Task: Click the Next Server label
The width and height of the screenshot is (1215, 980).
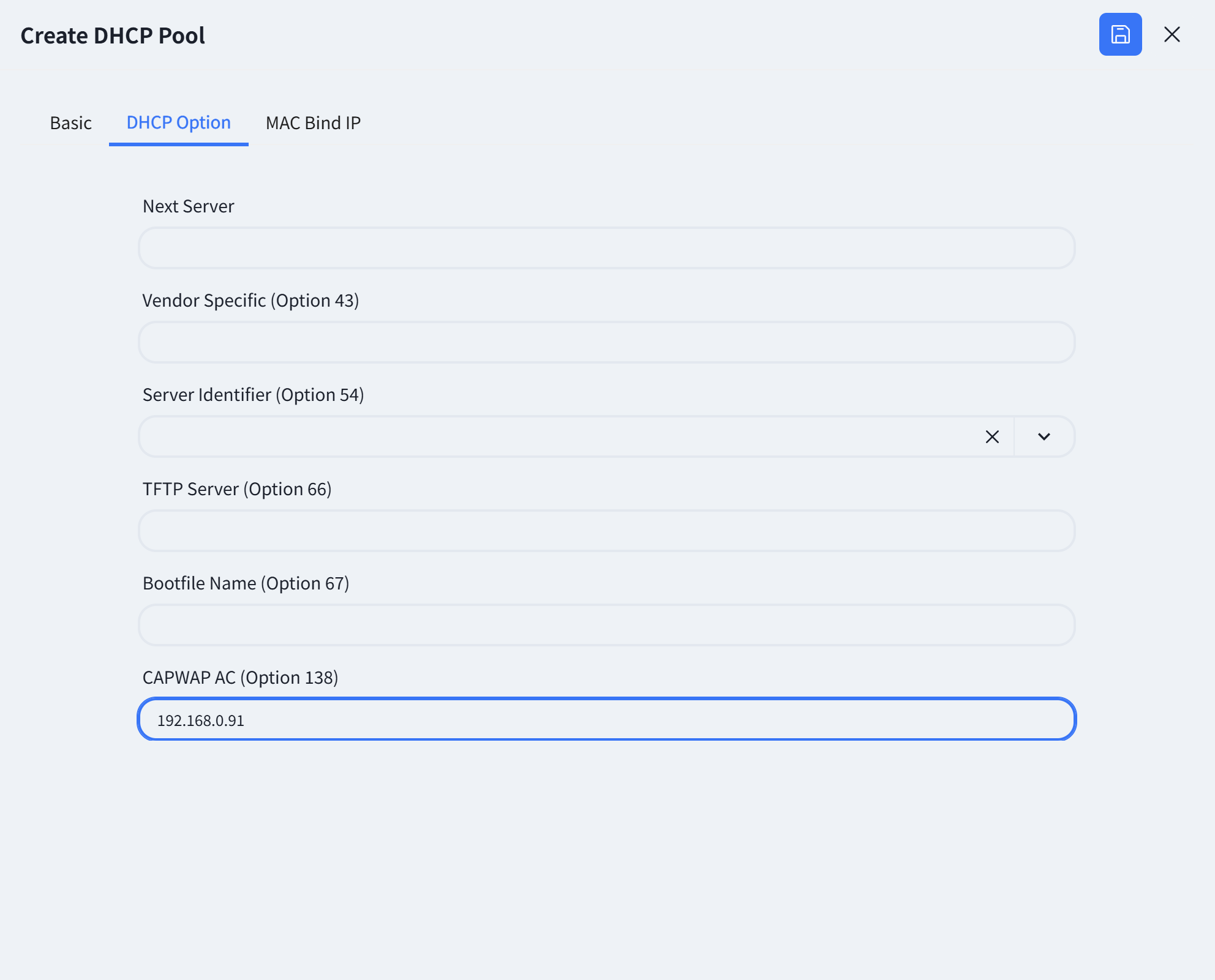Action: click(189, 206)
